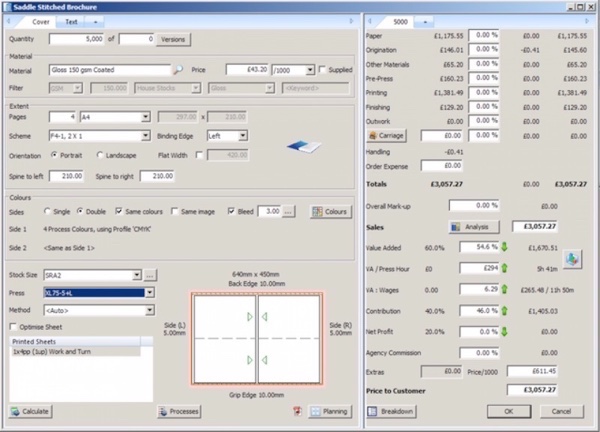Click the material search magnifier icon

(x=178, y=70)
